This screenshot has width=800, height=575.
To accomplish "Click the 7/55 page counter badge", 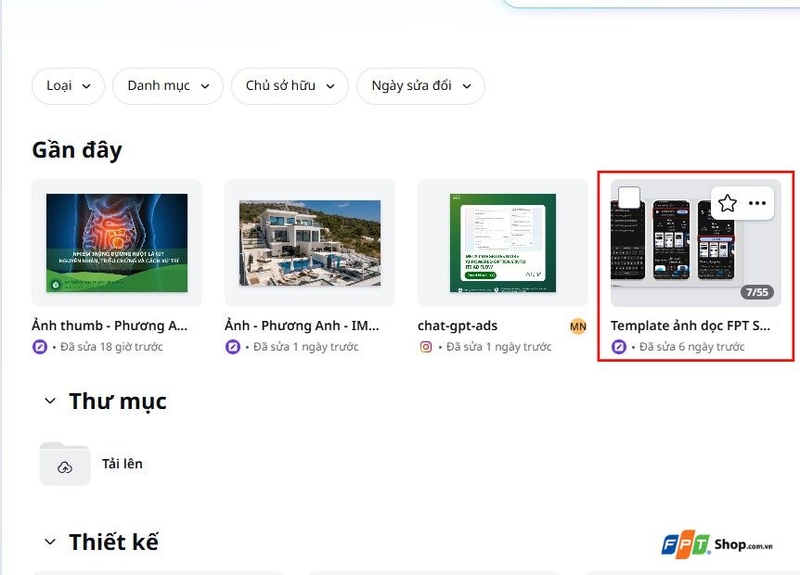I will click(x=757, y=292).
